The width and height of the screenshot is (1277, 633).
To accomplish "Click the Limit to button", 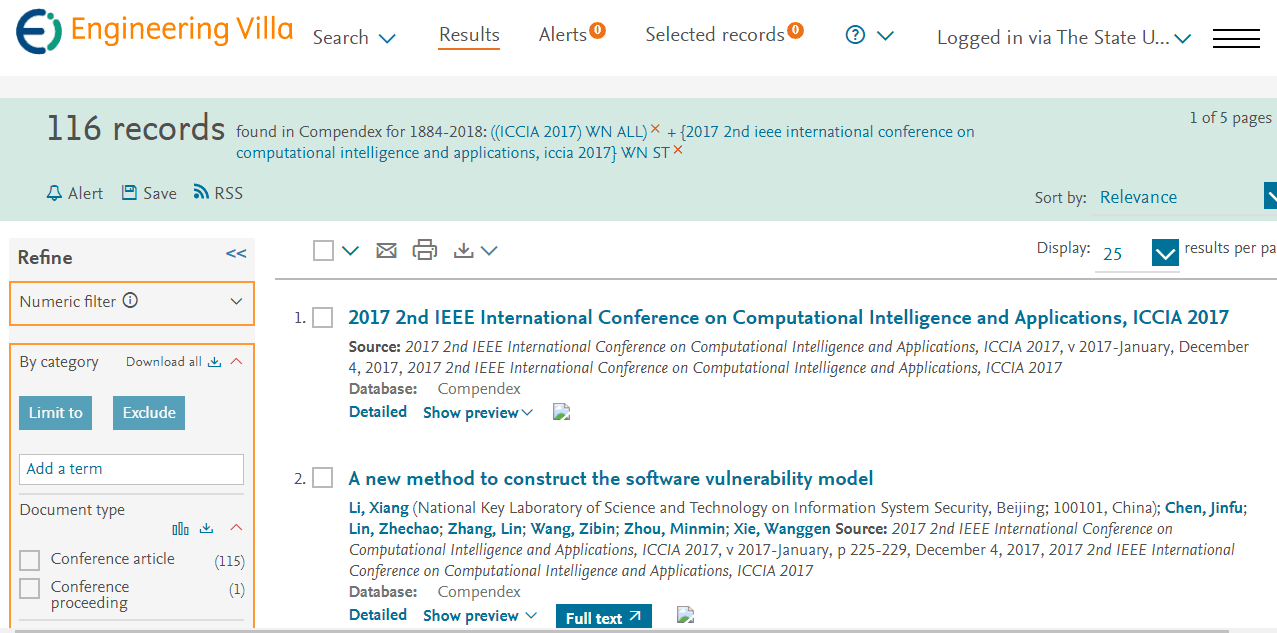I will (x=55, y=412).
